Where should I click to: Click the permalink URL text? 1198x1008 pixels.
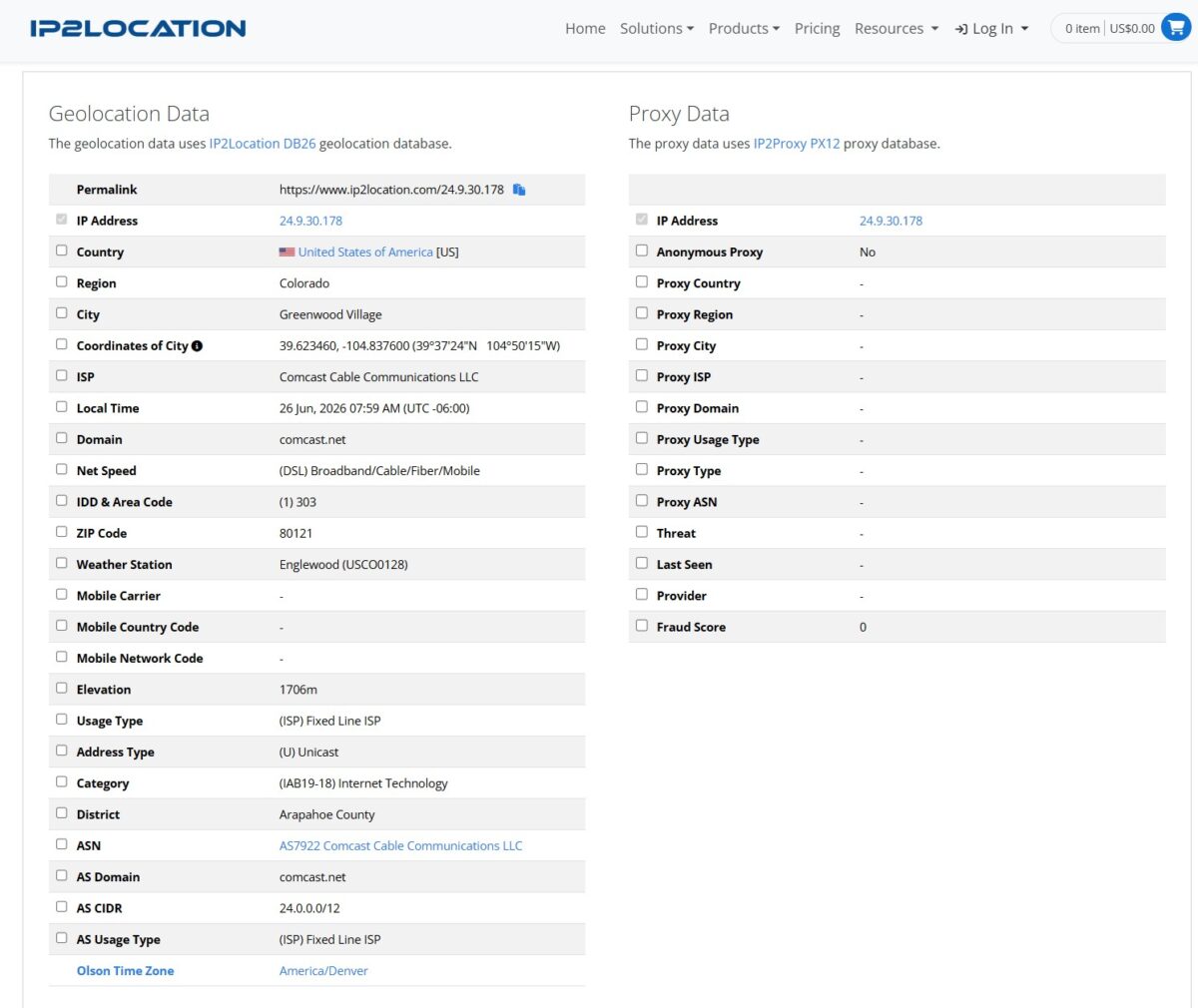coord(391,190)
